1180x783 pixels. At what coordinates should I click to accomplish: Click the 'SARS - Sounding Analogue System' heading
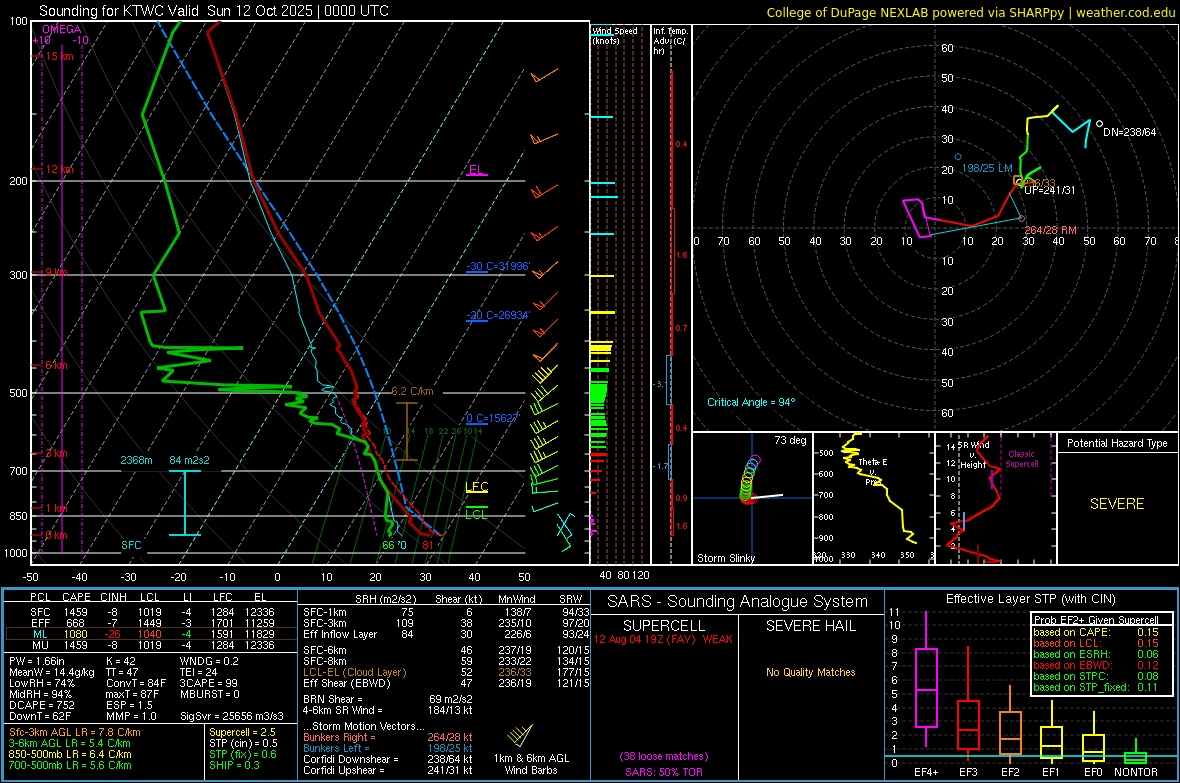(738, 602)
